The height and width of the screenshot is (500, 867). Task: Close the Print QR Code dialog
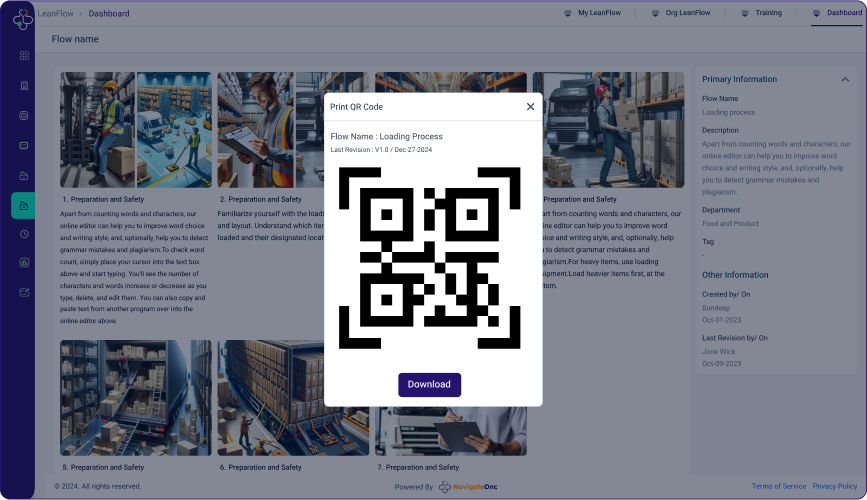point(530,107)
